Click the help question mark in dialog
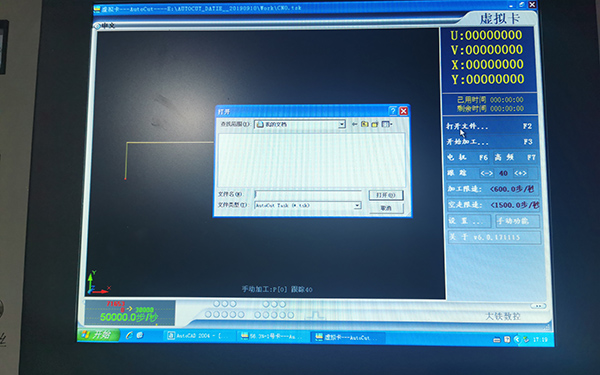 (x=393, y=111)
